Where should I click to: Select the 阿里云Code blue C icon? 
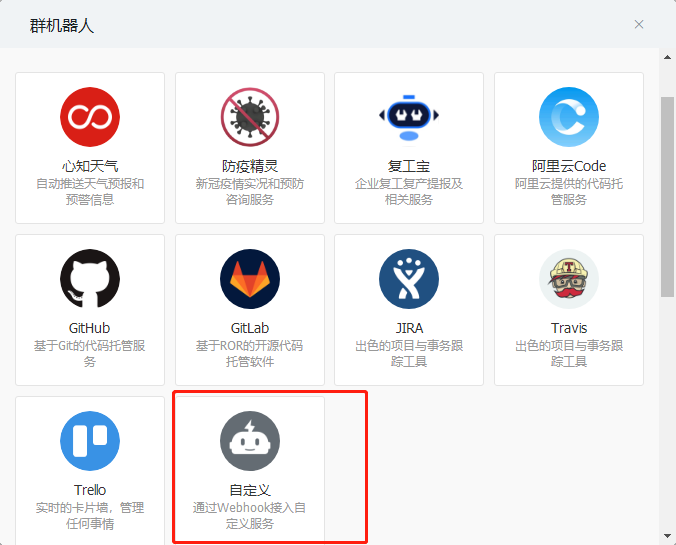pyautogui.click(x=569, y=117)
